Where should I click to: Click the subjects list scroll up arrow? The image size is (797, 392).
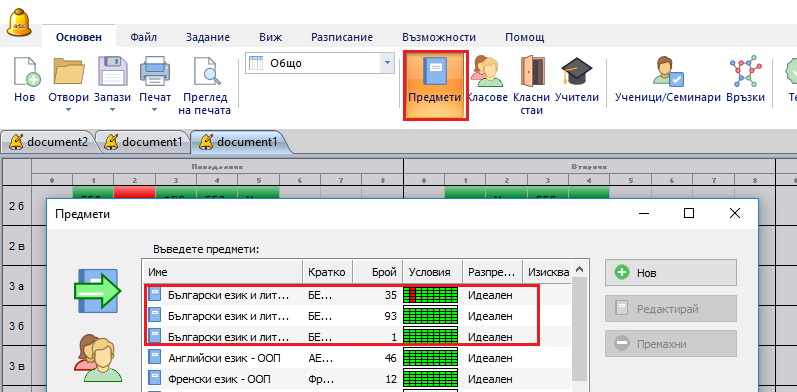(580, 269)
